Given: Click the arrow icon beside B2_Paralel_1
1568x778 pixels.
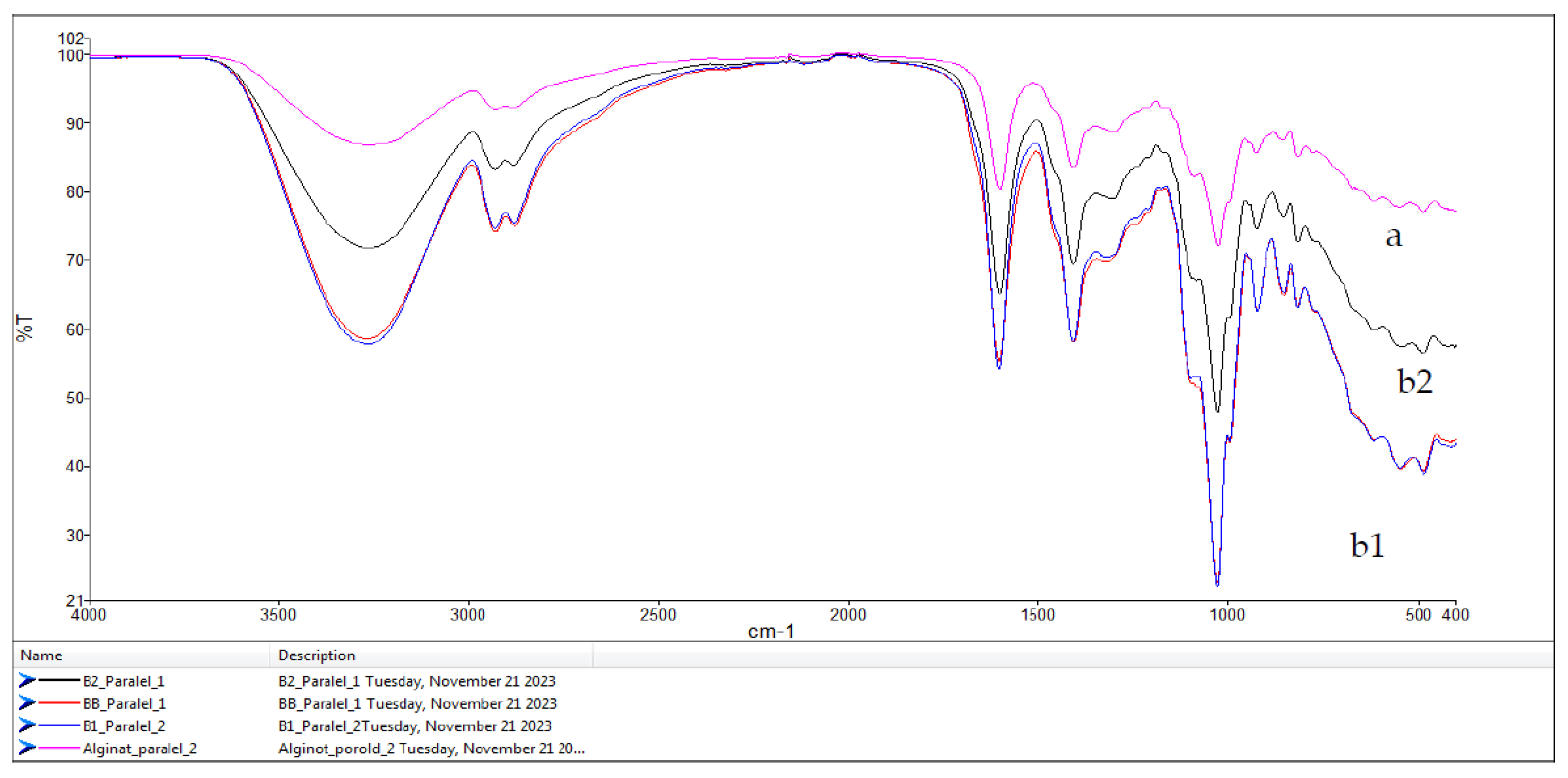Looking at the screenshot, I should pos(27,680).
